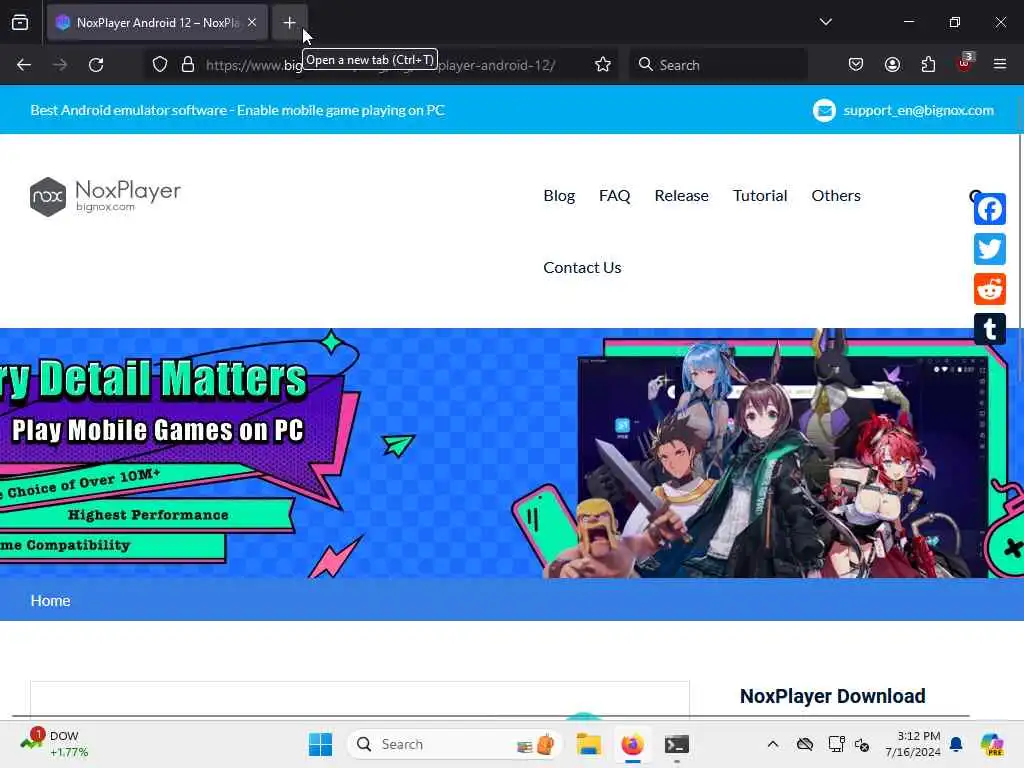Open the cloud sync tray icon
The height and width of the screenshot is (768, 1024).
pos(805,744)
